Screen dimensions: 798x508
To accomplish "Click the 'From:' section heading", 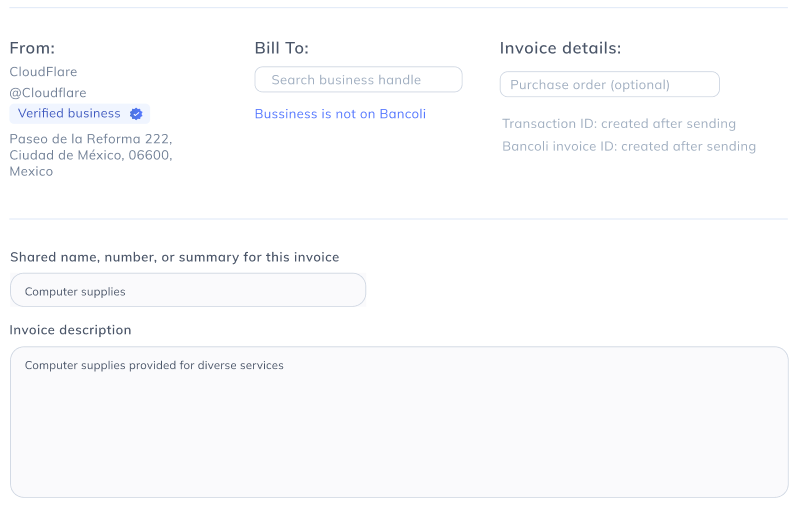I will 32,48.
